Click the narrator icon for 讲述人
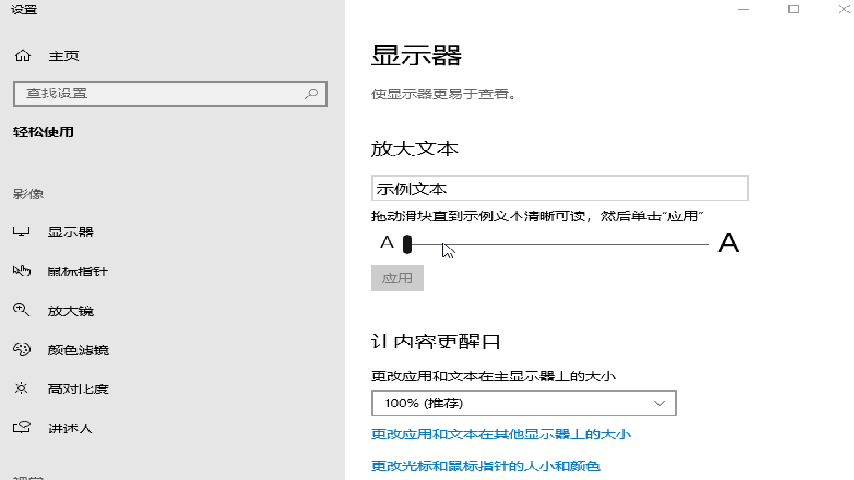The width and height of the screenshot is (854, 480). click(x=22, y=428)
